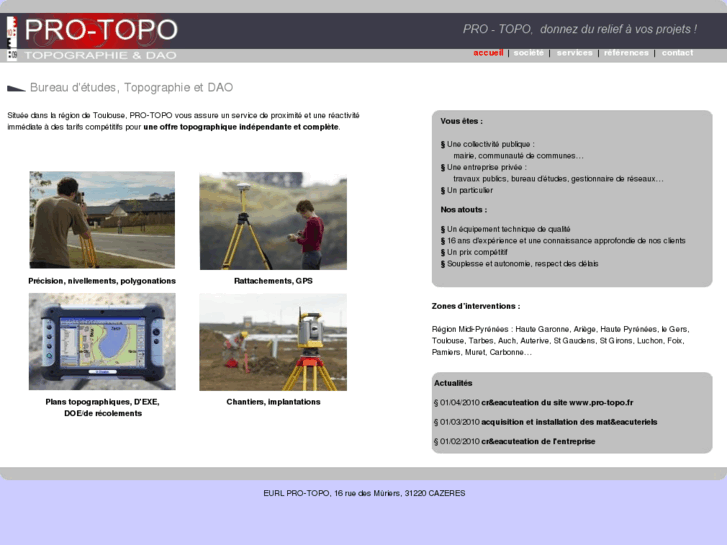727x545 pixels.
Task: Click the bold text une offre topographique indépendante et complète
Action: (x=241, y=127)
